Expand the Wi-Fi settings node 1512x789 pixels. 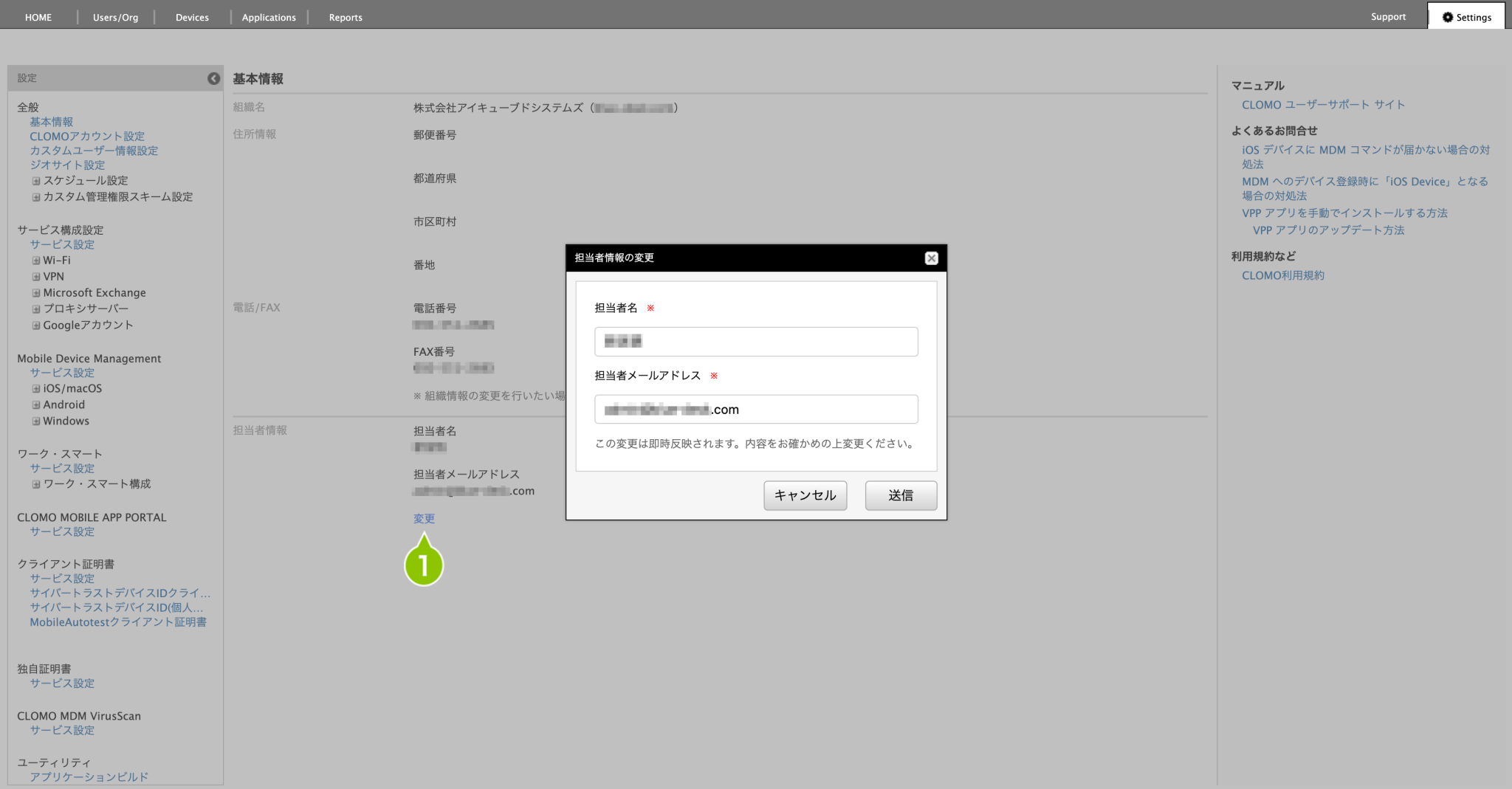point(35,261)
